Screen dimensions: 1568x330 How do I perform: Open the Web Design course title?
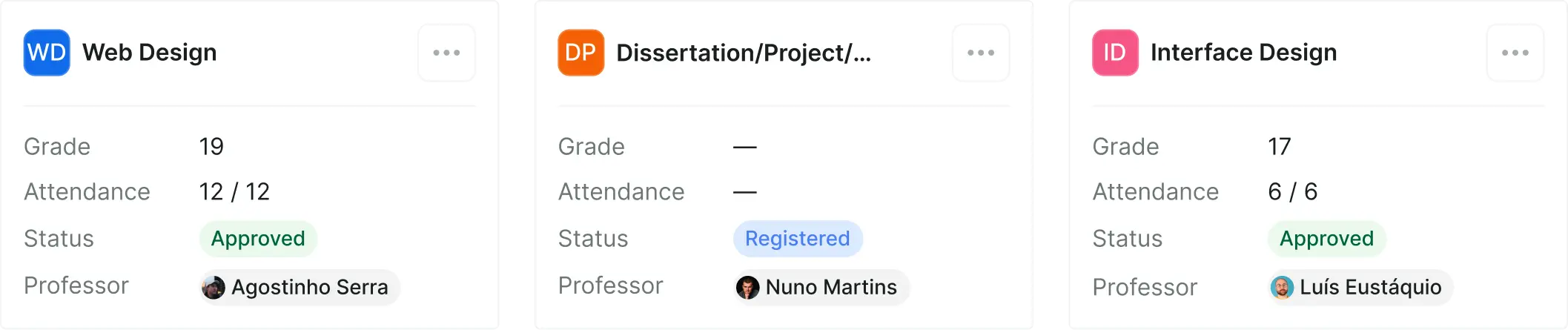tap(149, 53)
